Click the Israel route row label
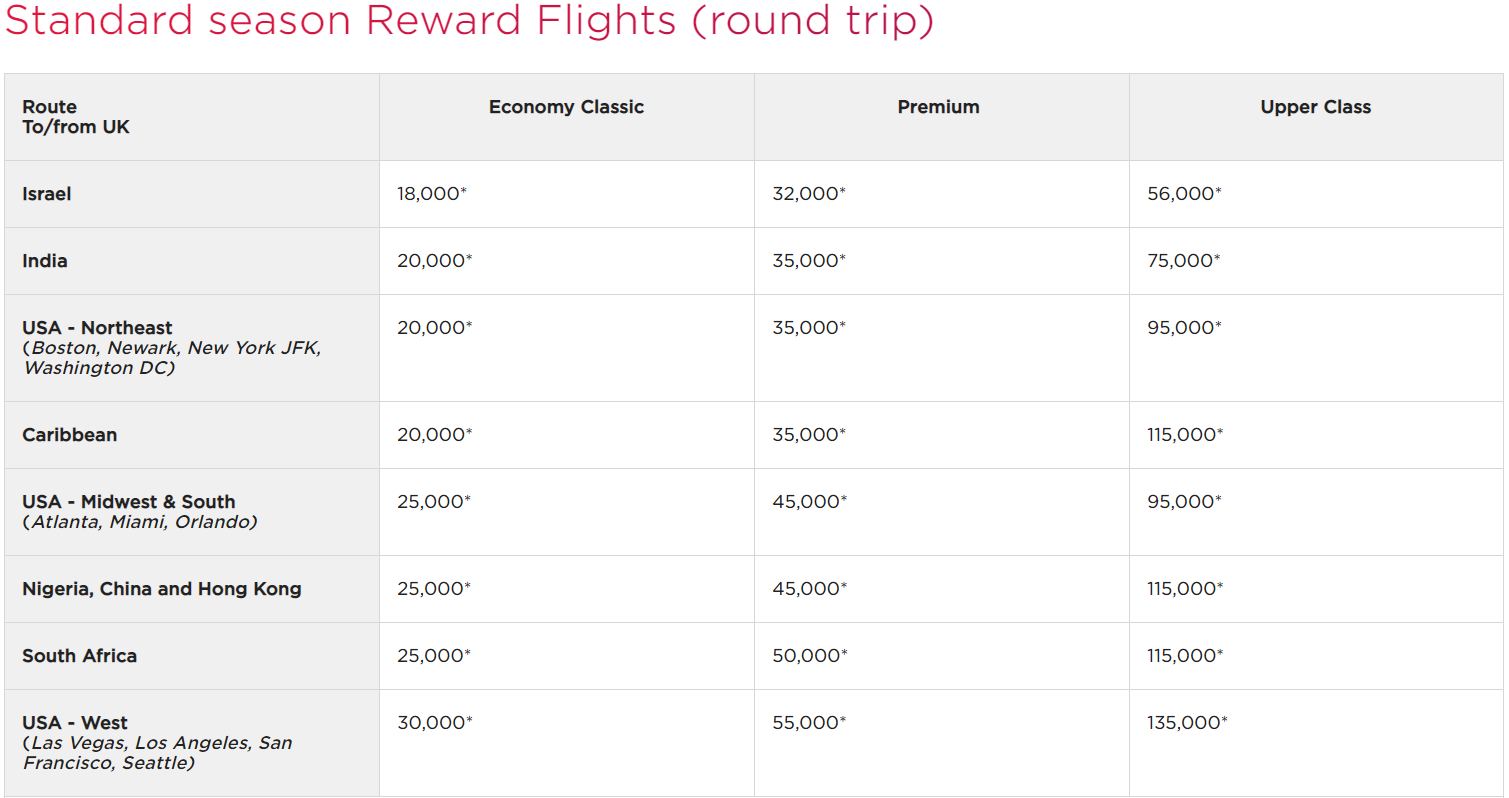 point(47,194)
